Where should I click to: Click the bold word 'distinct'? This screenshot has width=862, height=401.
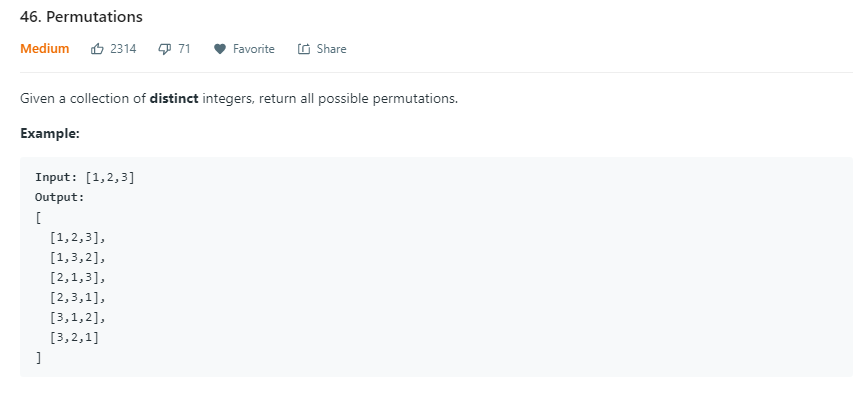pos(174,100)
